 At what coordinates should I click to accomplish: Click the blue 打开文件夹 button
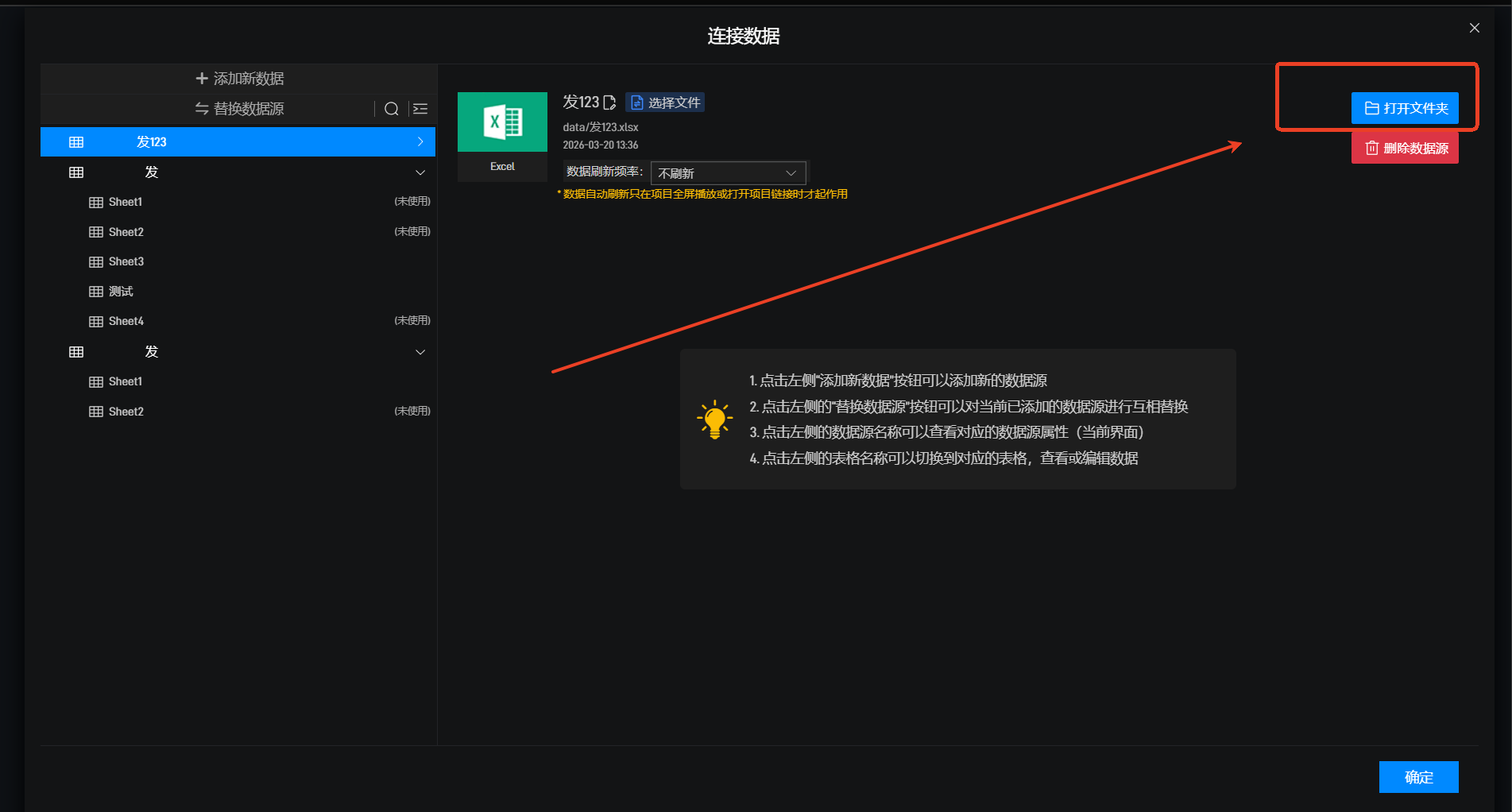pos(1405,108)
